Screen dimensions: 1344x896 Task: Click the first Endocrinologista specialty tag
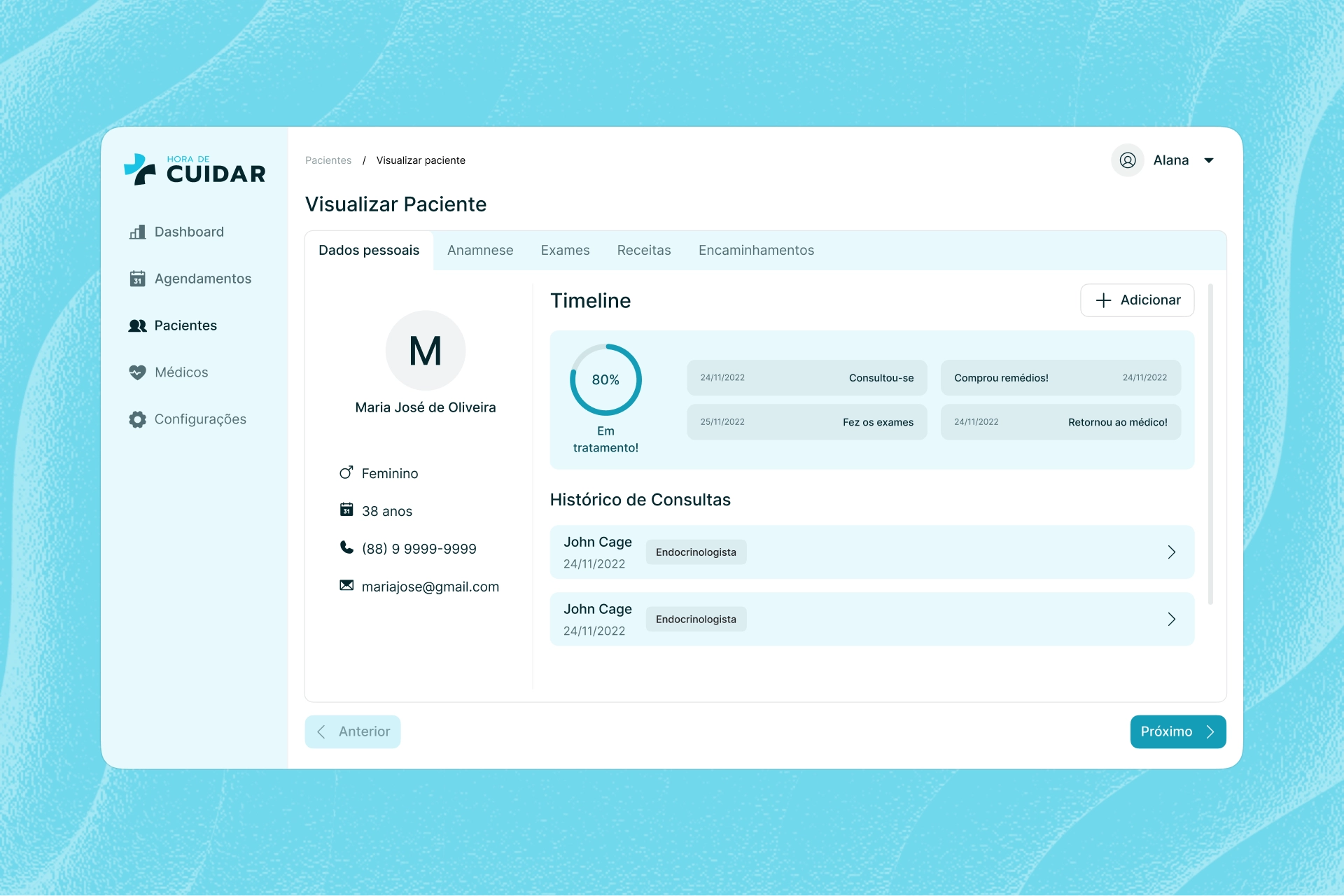[696, 552]
